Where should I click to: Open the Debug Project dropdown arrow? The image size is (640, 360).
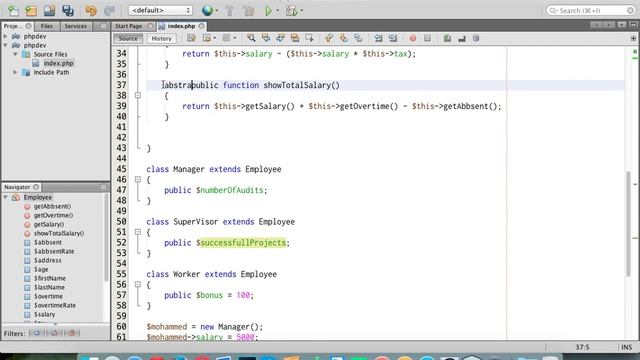[x=302, y=11]
